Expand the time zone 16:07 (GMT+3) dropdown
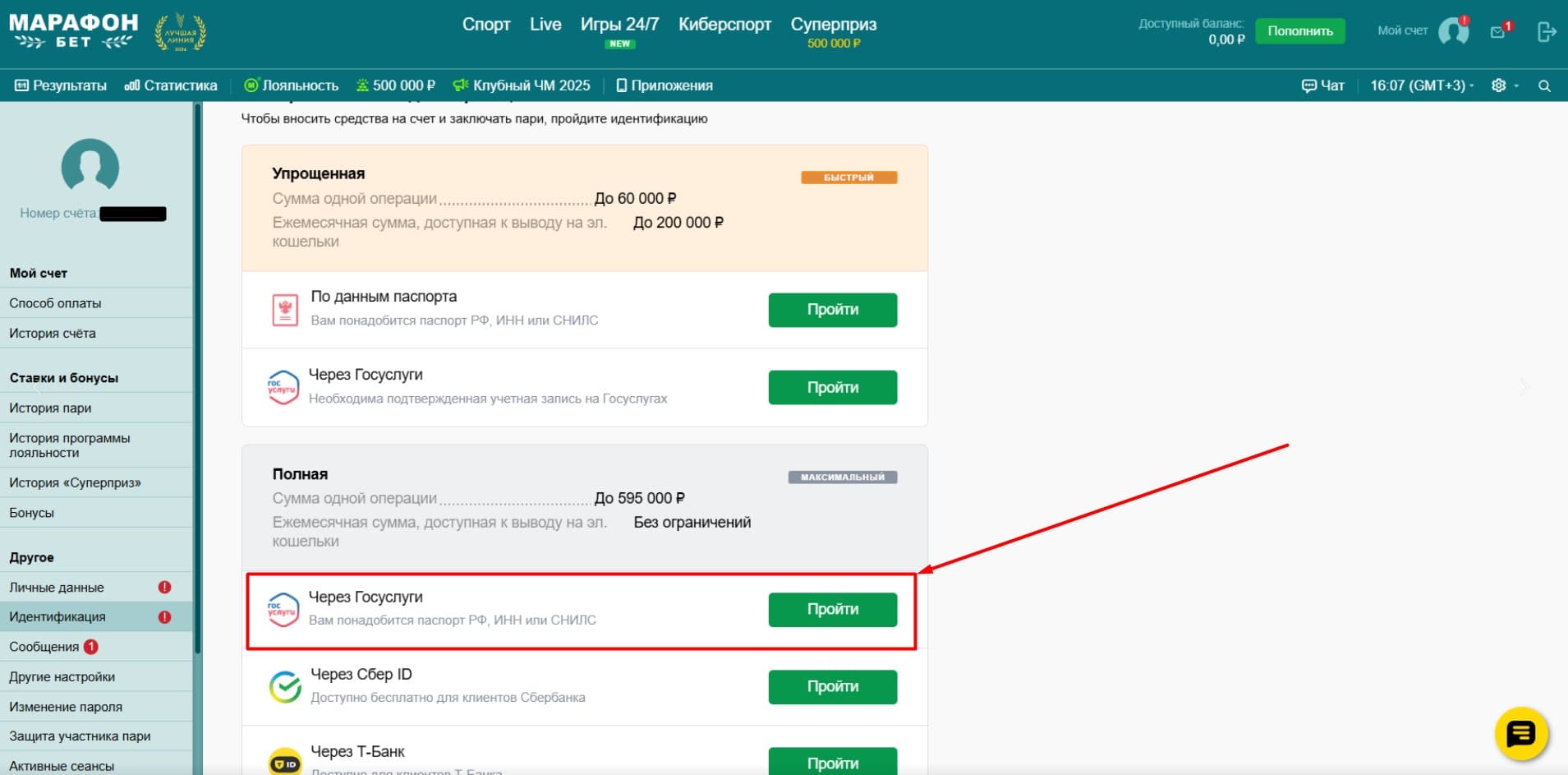The height and width of the screenshot is (775, 1568). coord(1422,85)
